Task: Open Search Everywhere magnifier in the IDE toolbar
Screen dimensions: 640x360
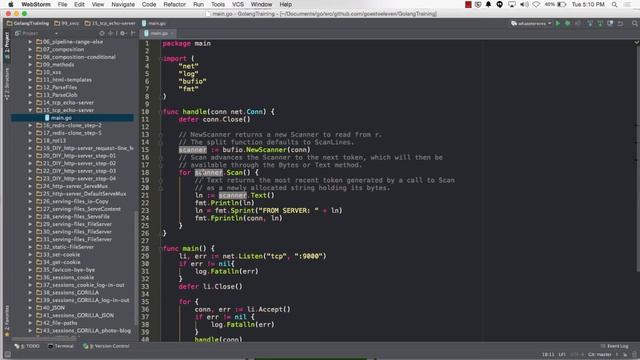Action: point(635,24)
